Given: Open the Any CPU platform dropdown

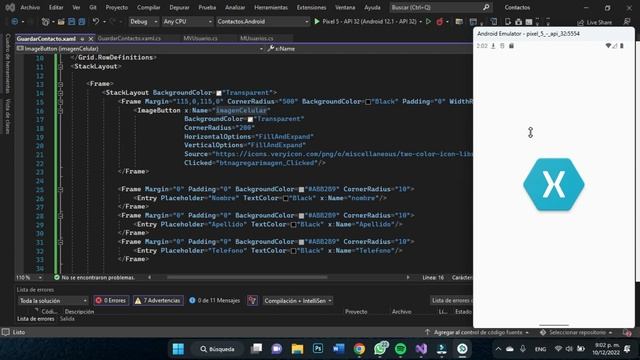Looking at the screenshot, I should coord(187,21).
